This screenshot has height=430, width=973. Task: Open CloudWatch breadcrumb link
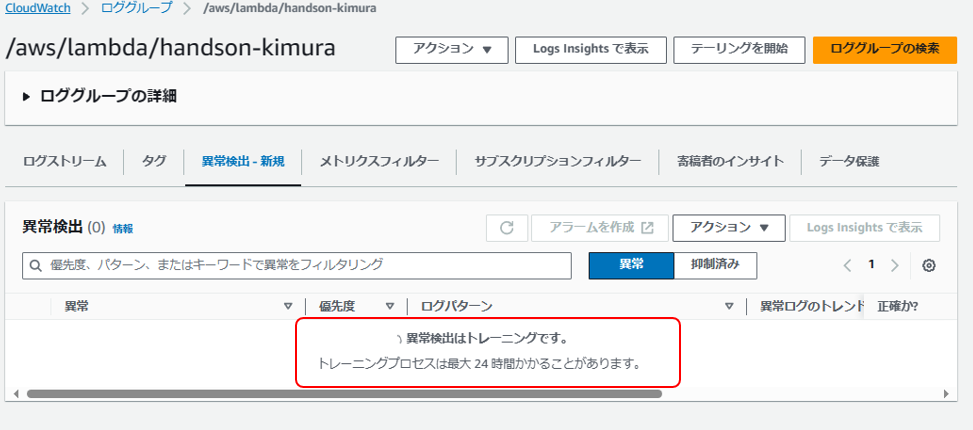(38, 9)
